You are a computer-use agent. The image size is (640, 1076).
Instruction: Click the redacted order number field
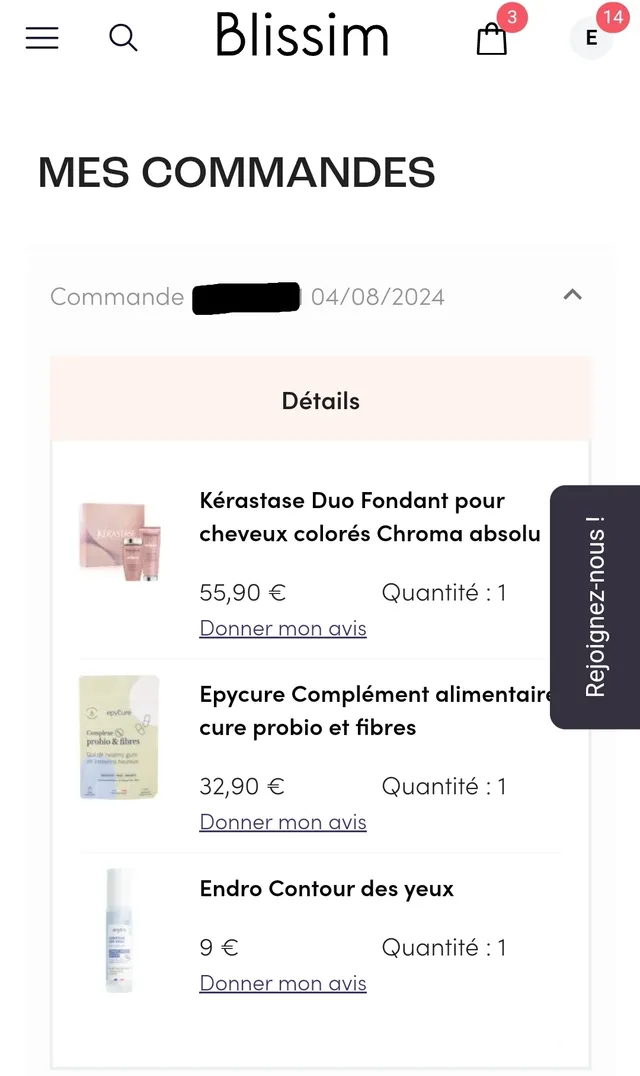click(x=245, y=296)
